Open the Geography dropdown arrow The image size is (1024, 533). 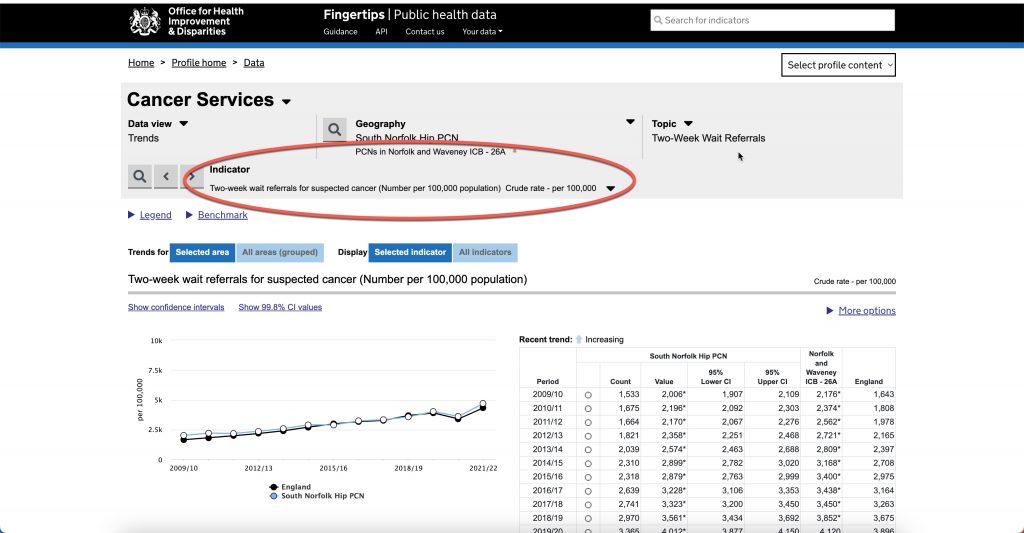click(x=630, y=122)
